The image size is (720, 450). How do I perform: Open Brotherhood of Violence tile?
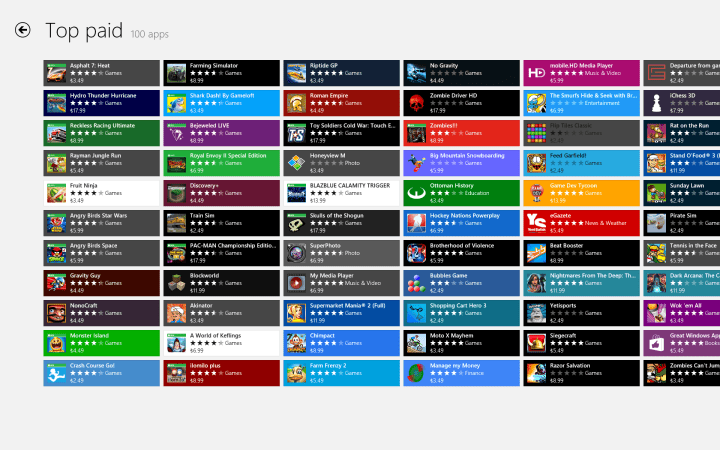click(461, 253)
